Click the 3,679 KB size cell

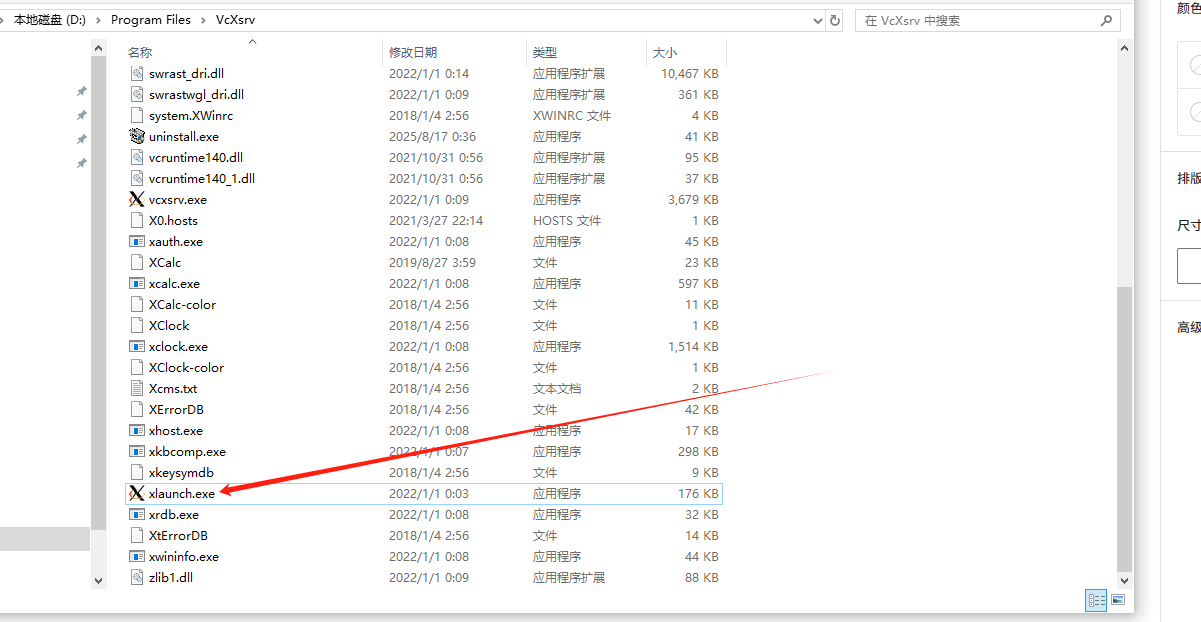point(694,200)
